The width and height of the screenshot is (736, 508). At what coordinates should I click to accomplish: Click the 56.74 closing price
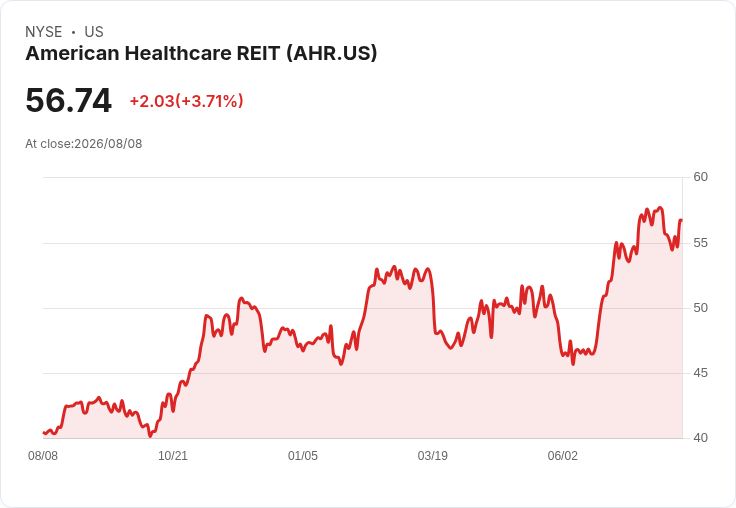click(68, 100)
